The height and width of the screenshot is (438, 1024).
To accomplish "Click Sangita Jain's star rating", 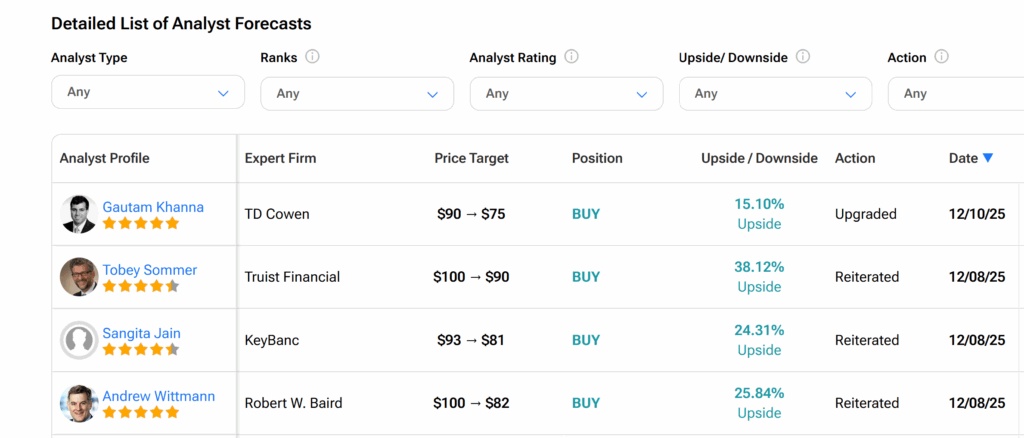I will [141, 350].
